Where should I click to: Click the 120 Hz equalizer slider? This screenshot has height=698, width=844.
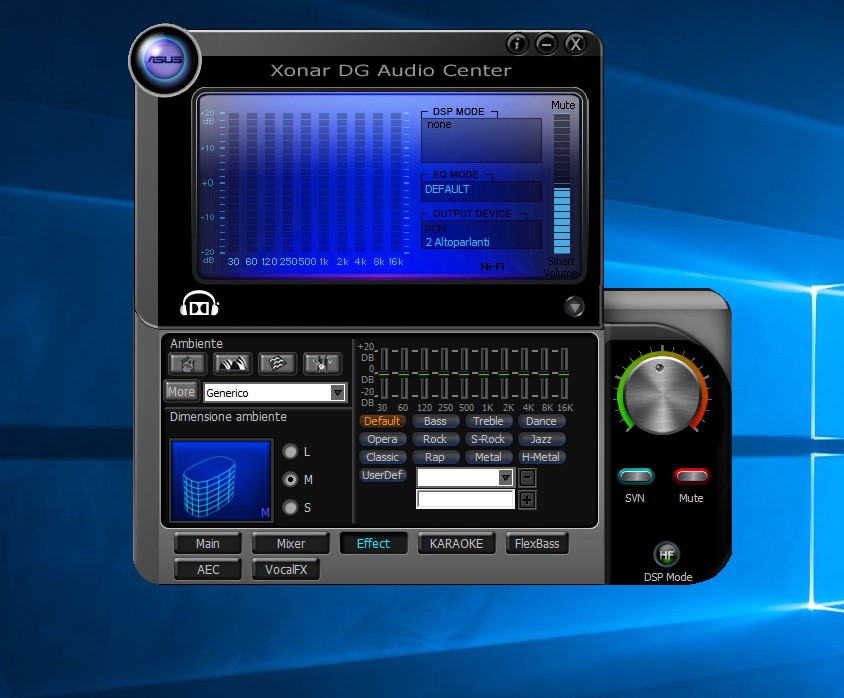point(424,373)
